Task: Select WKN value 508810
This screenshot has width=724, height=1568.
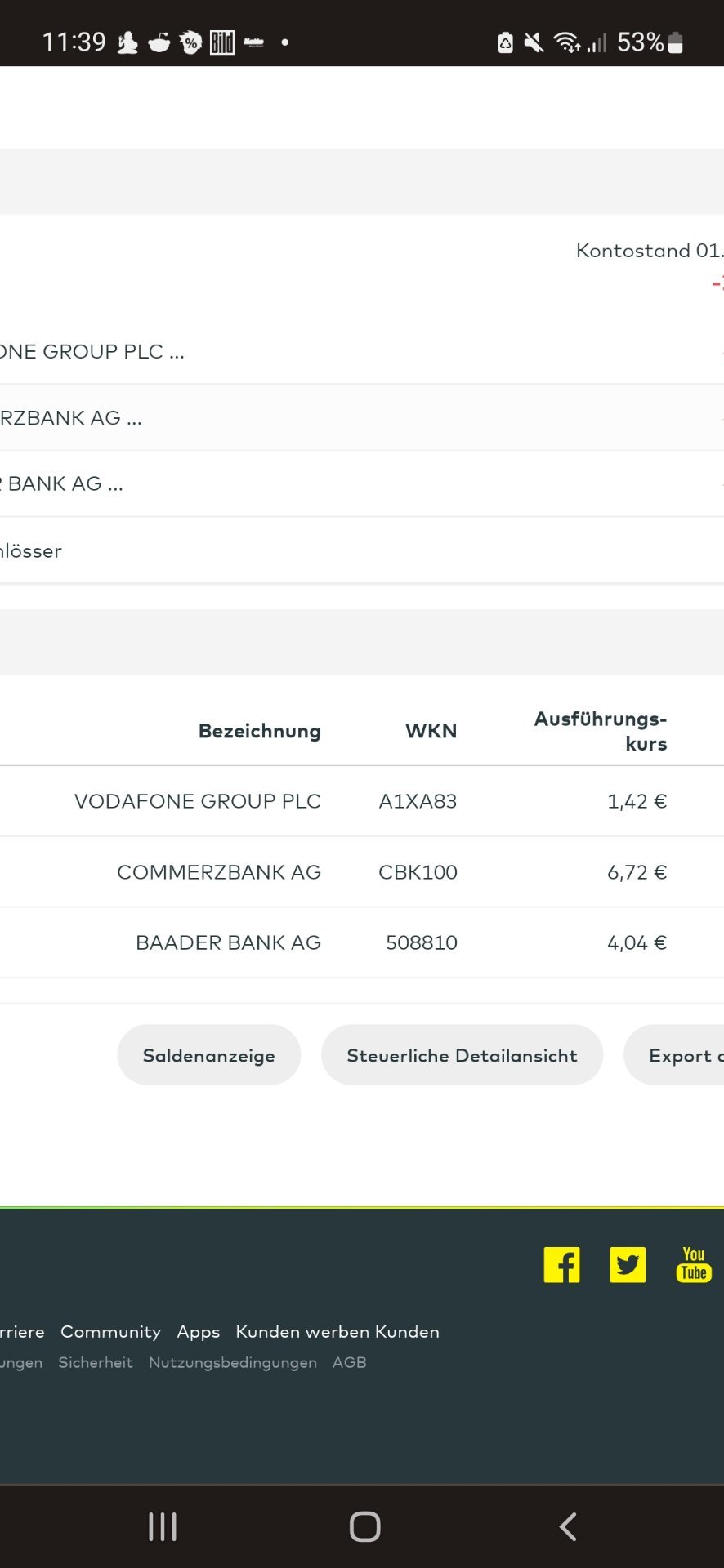Action: 422,942
